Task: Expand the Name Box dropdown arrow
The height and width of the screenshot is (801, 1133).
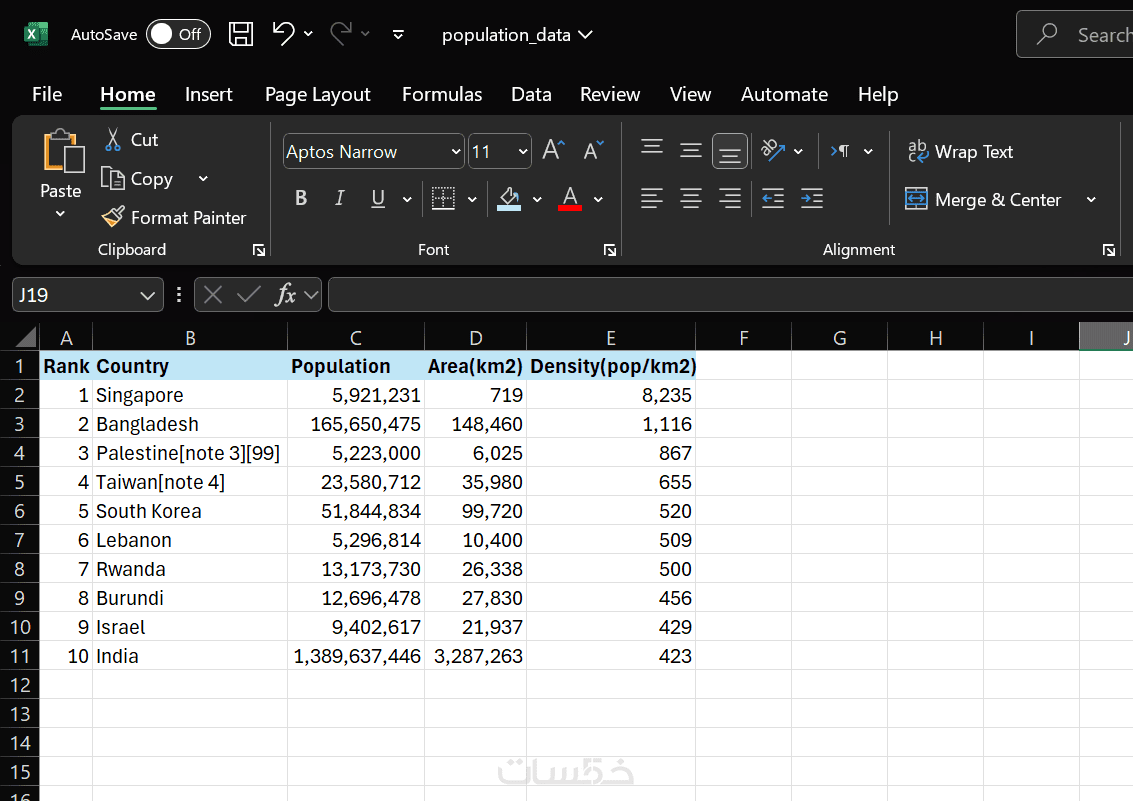Action: tap(147, 295)
